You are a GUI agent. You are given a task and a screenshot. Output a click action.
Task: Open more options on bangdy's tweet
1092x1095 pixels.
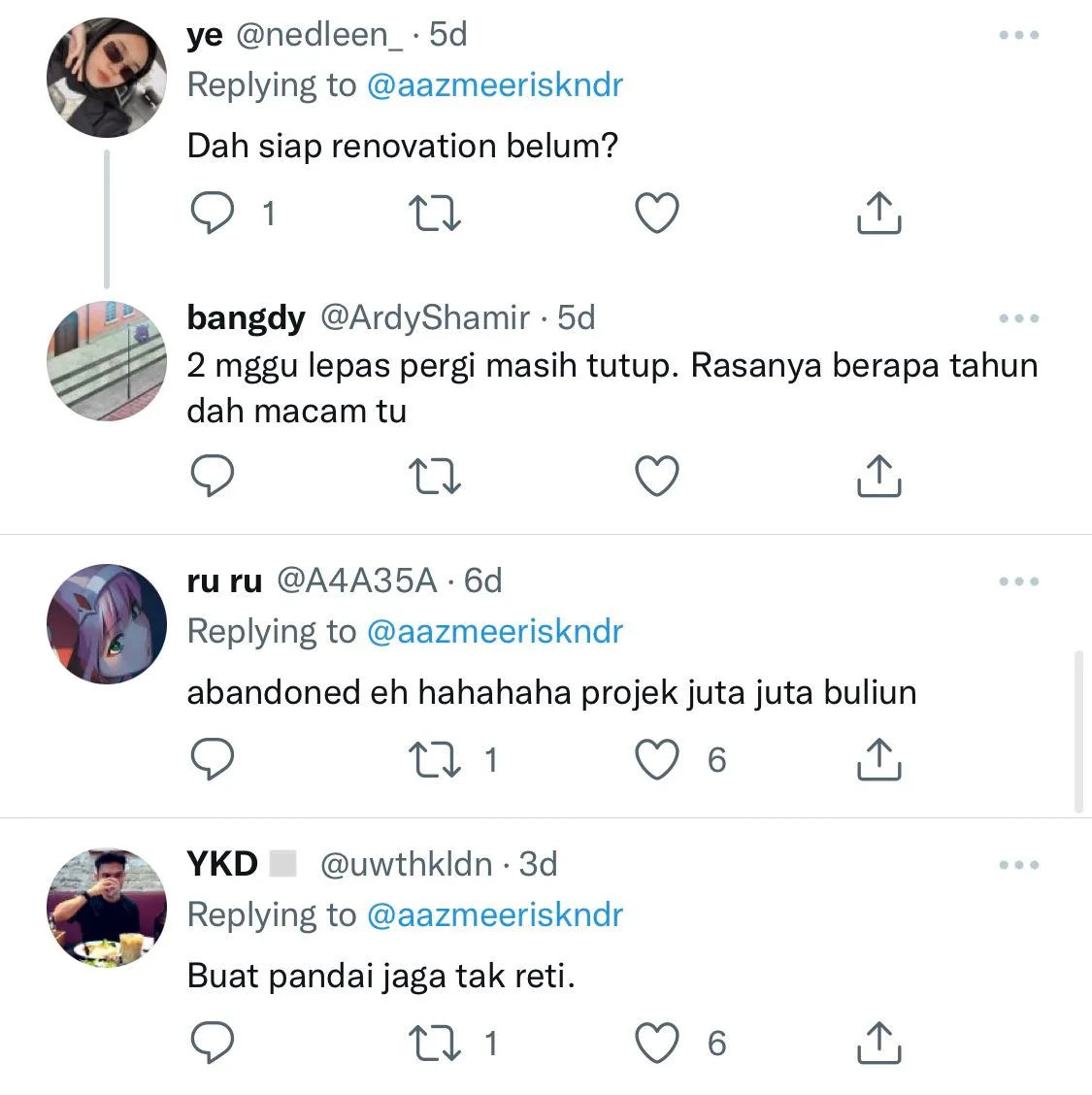[x=1018, y=317]
